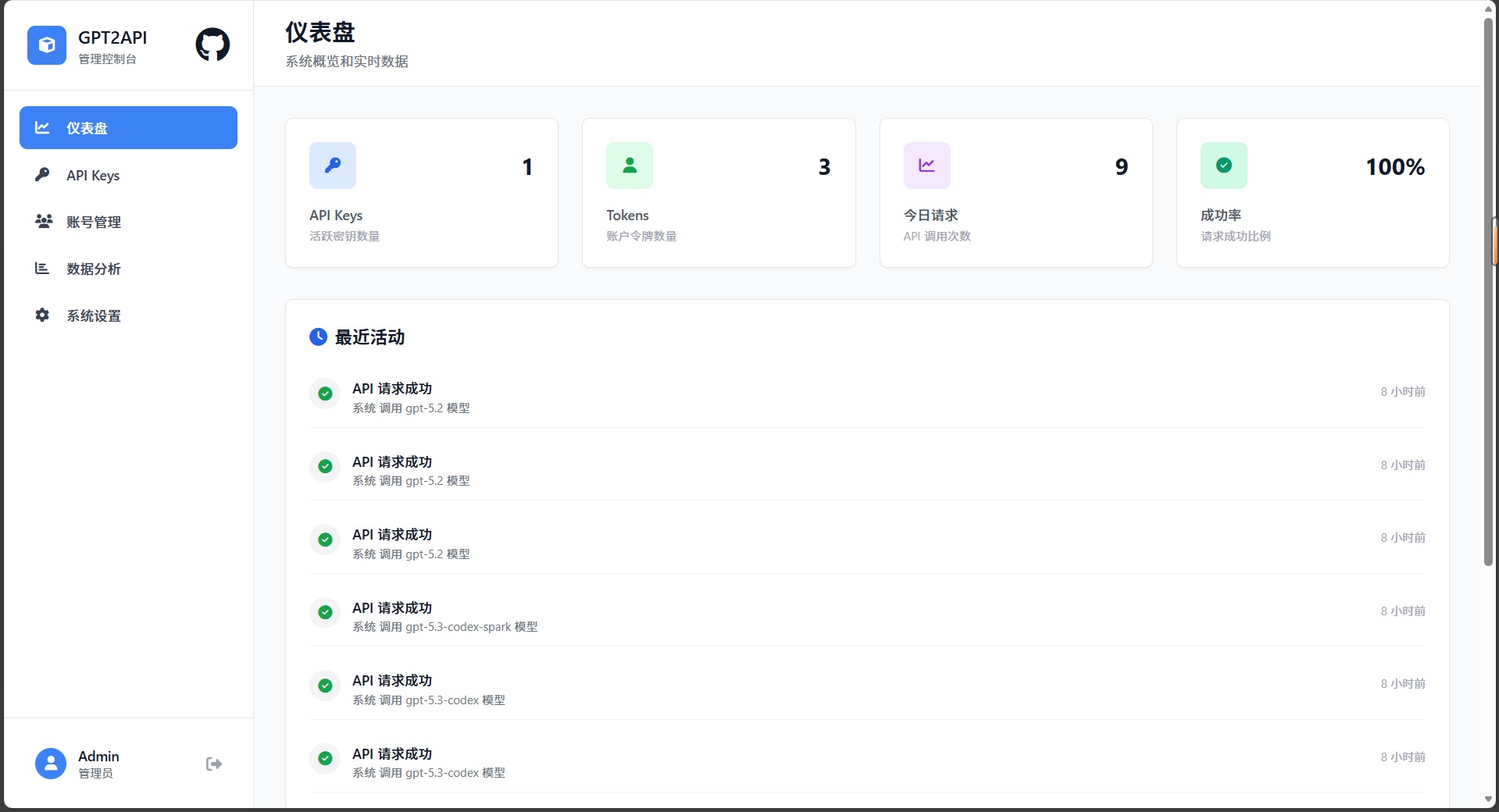Click the green check icon on 成功率 card
Image resolution: width=1499 pixels, height=812 pixels.
1223,166
